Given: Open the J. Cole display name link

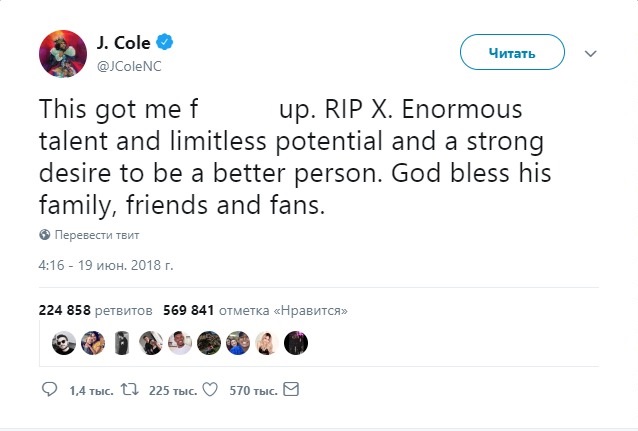Looking at the screenshot, I should pos(122,42).
